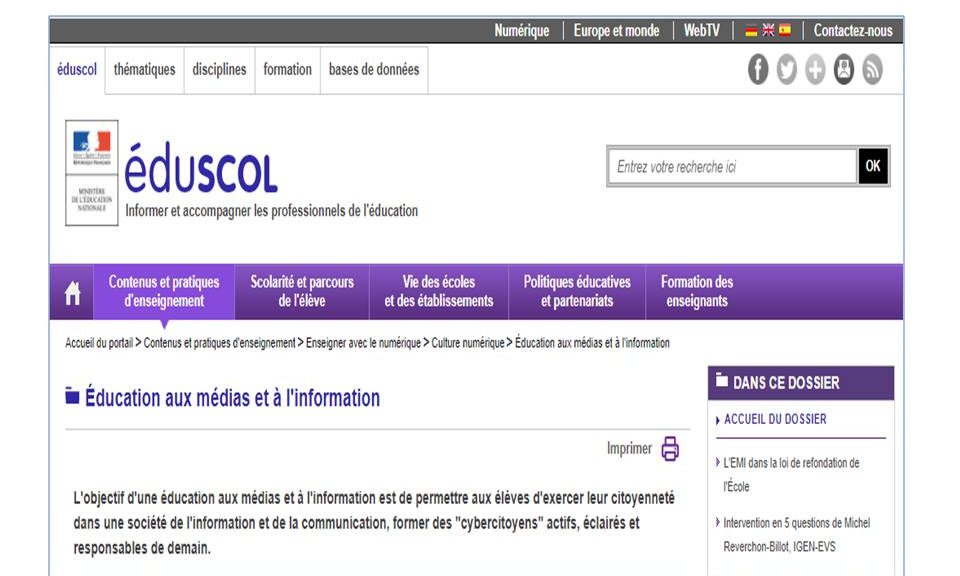Open the Viadeo profile icon
The height and width of the screenshot is (576, 960).
point(844,69)
